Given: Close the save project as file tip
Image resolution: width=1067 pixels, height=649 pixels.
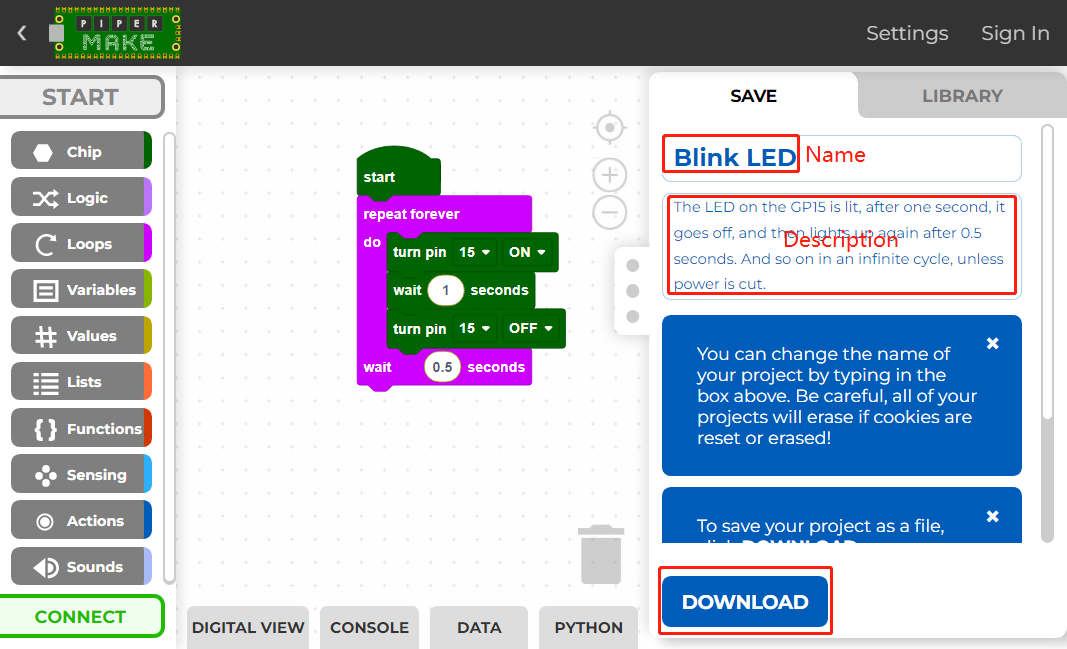Looking at the screenshot, I should [x=993, y=516].
